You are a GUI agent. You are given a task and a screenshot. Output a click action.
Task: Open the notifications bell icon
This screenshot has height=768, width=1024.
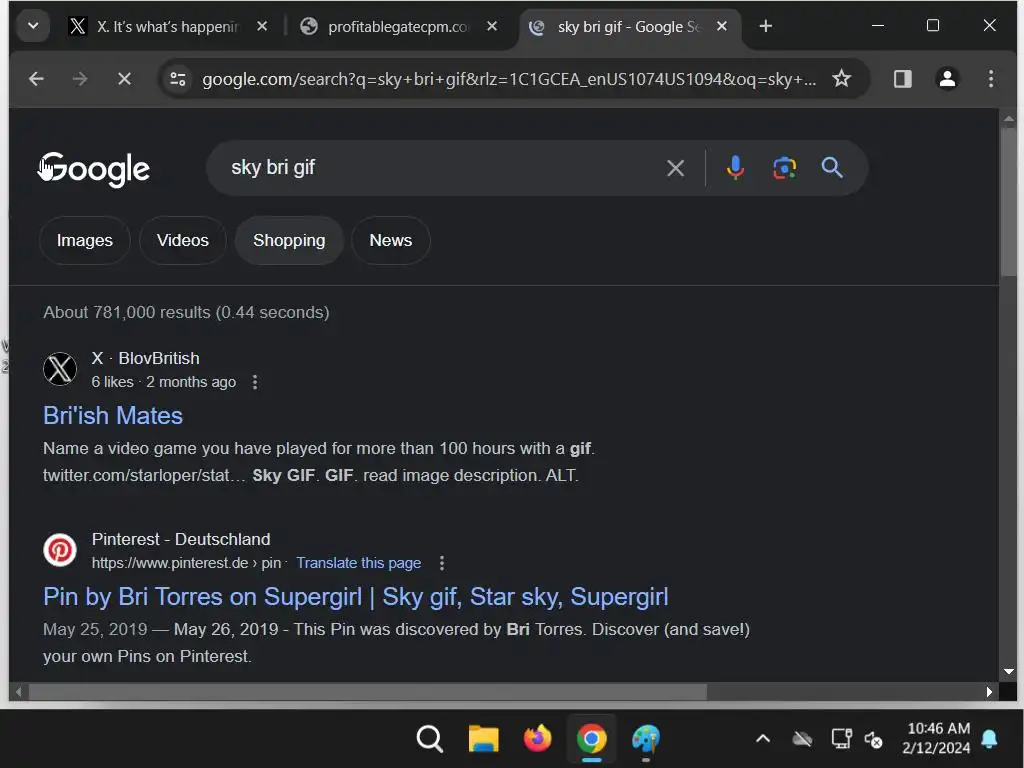(x=989, y=739)
